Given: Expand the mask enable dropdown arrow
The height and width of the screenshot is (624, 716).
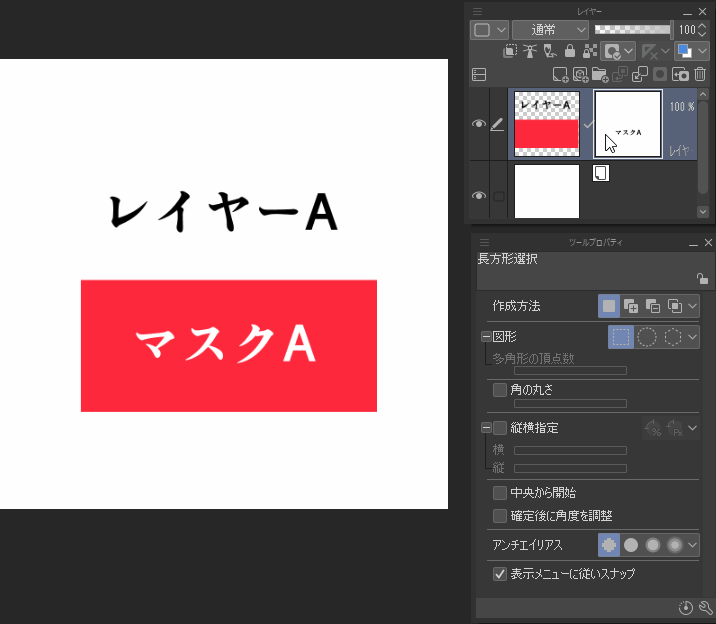Looking at the screenshot, I should (629, 52).
